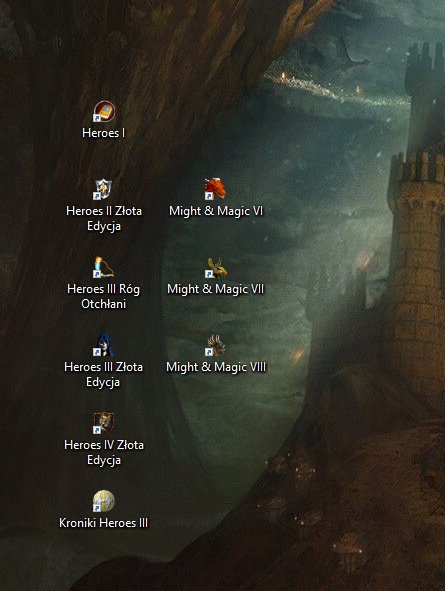Click the Might & Magic VII icon
The height and width of the screenshot is (591, 445).
pyautogui.click(x=216, y=267)
